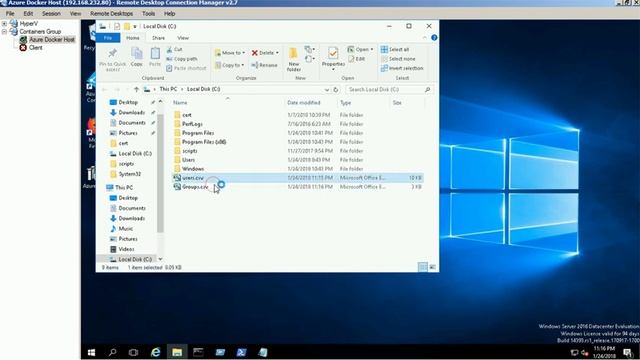Open the Tools menu
Screen dimensions: 640x360
149,13
